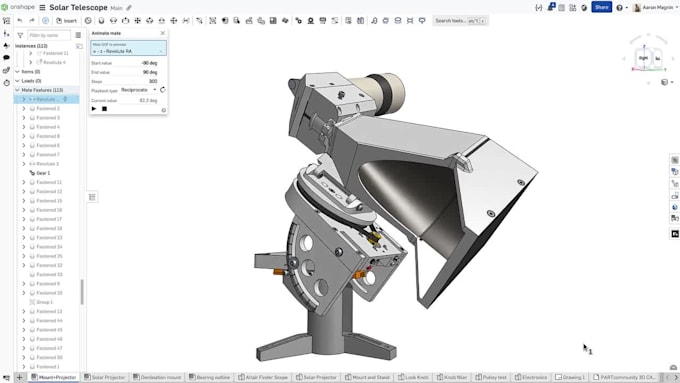
Task: Open the comments speech-bubble icon in the left sidebar
Action: 6,57
